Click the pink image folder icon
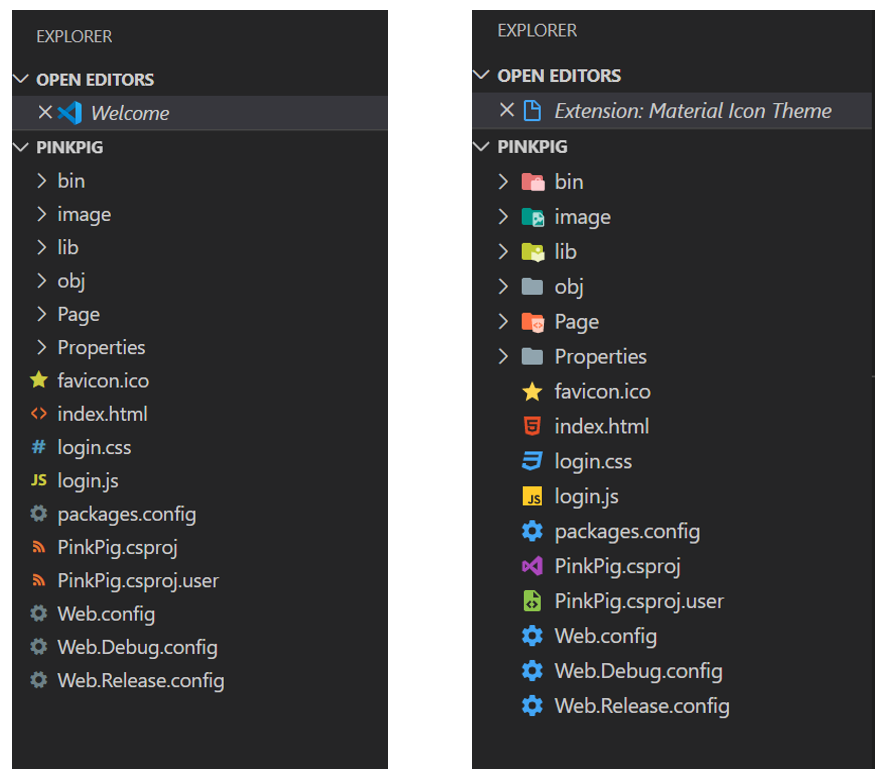 [533, 216]
